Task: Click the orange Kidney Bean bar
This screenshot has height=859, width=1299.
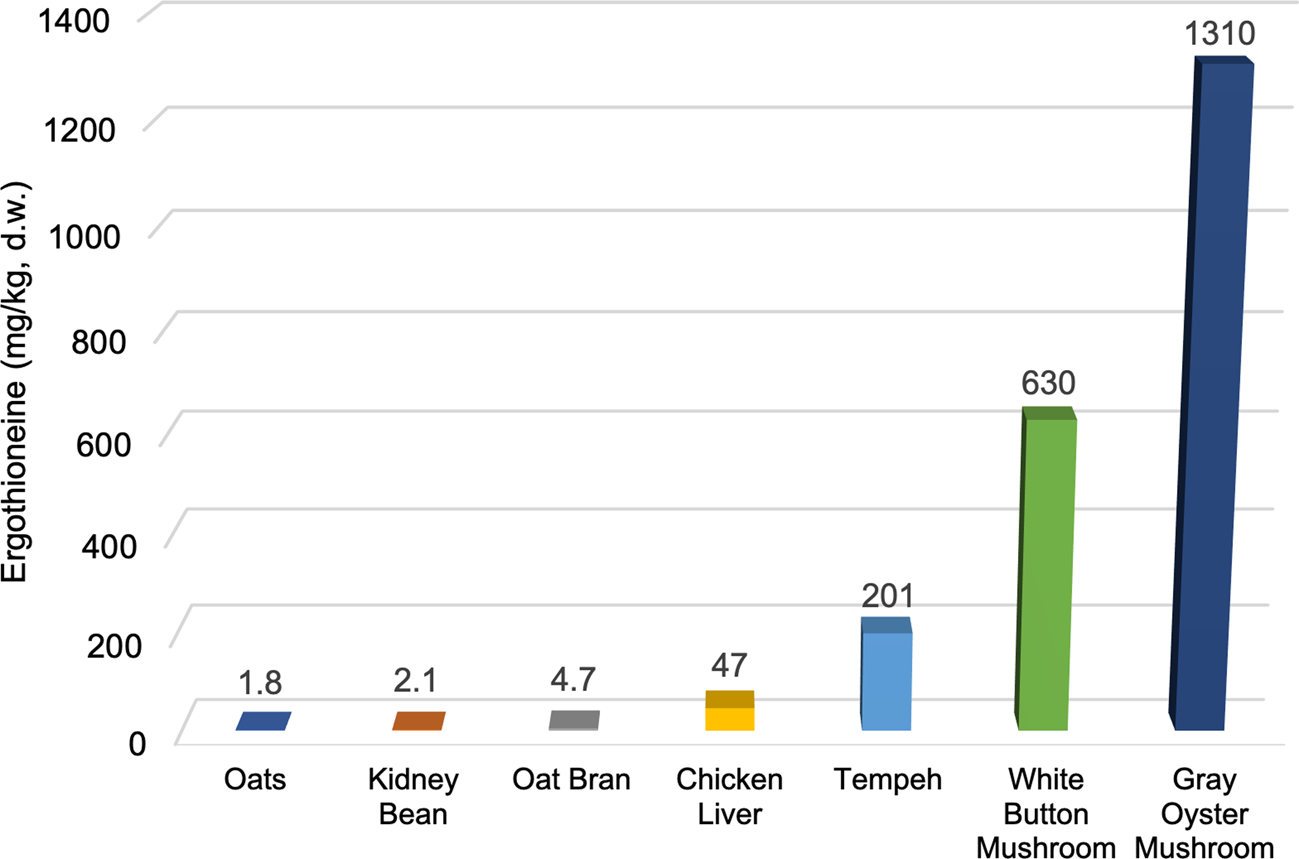Action: [418, 721]
